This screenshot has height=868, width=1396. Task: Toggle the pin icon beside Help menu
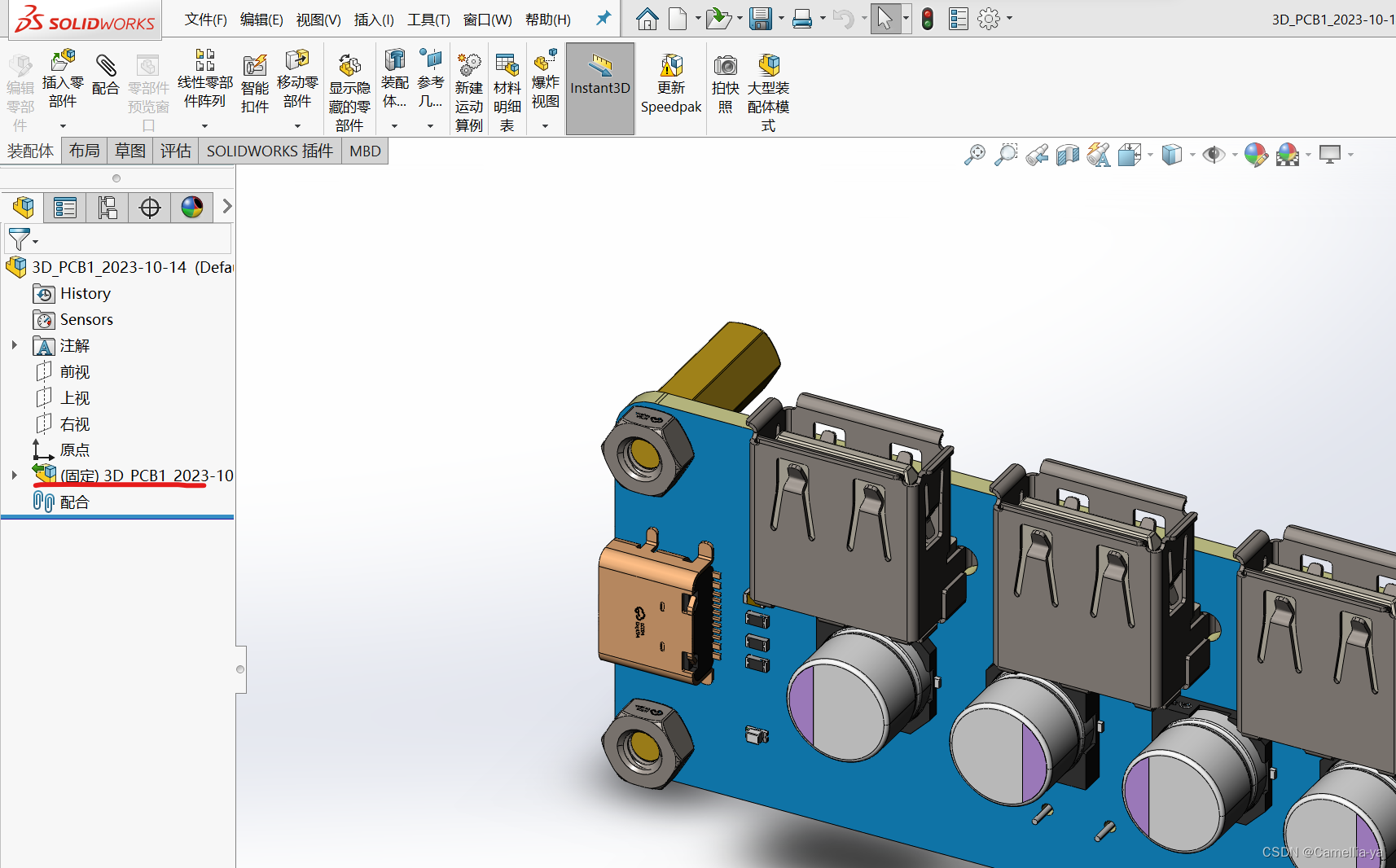[x=604, y=18]
